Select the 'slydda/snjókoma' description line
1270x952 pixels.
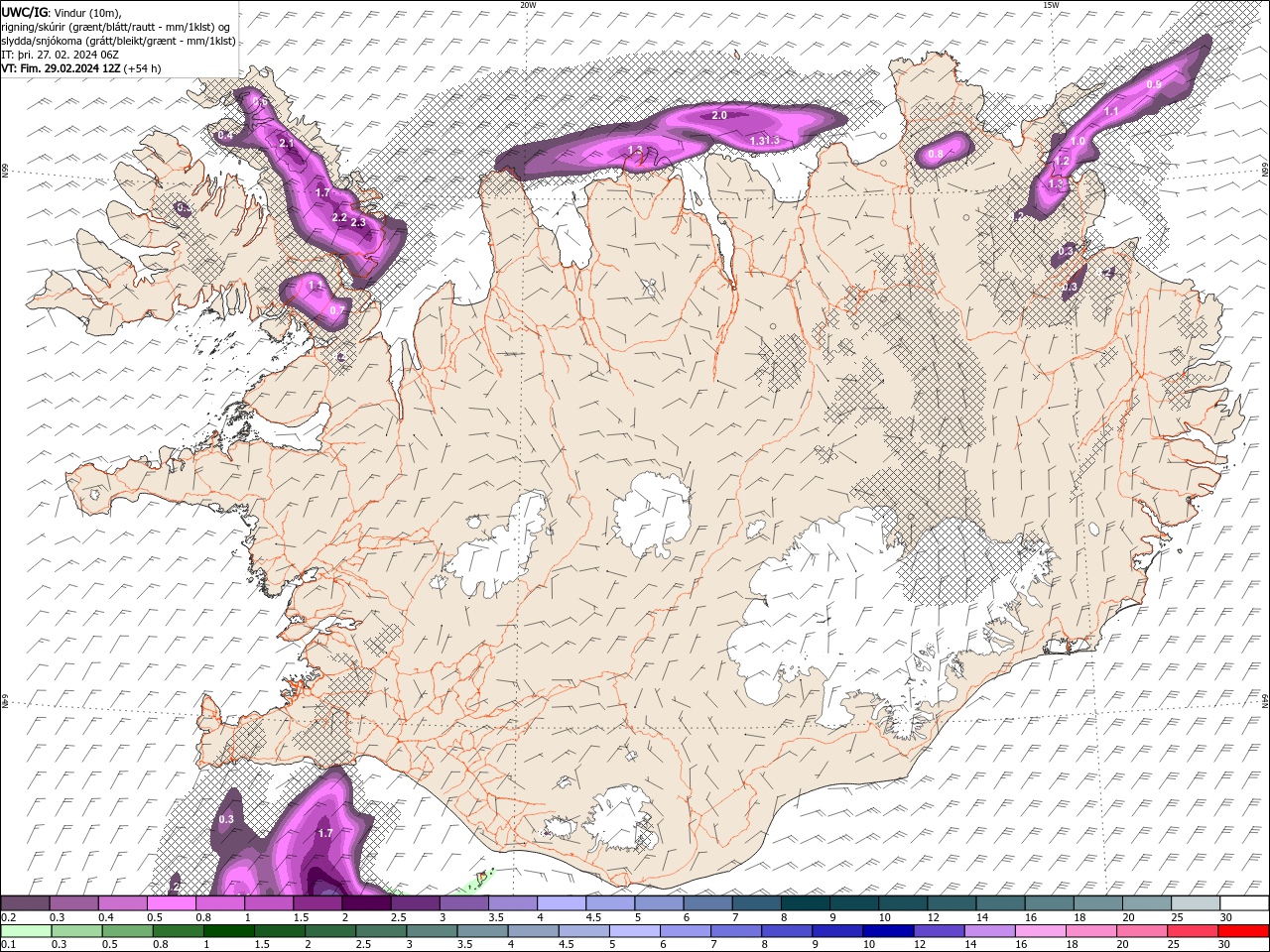pyautogui.click(x=119, y=41)
